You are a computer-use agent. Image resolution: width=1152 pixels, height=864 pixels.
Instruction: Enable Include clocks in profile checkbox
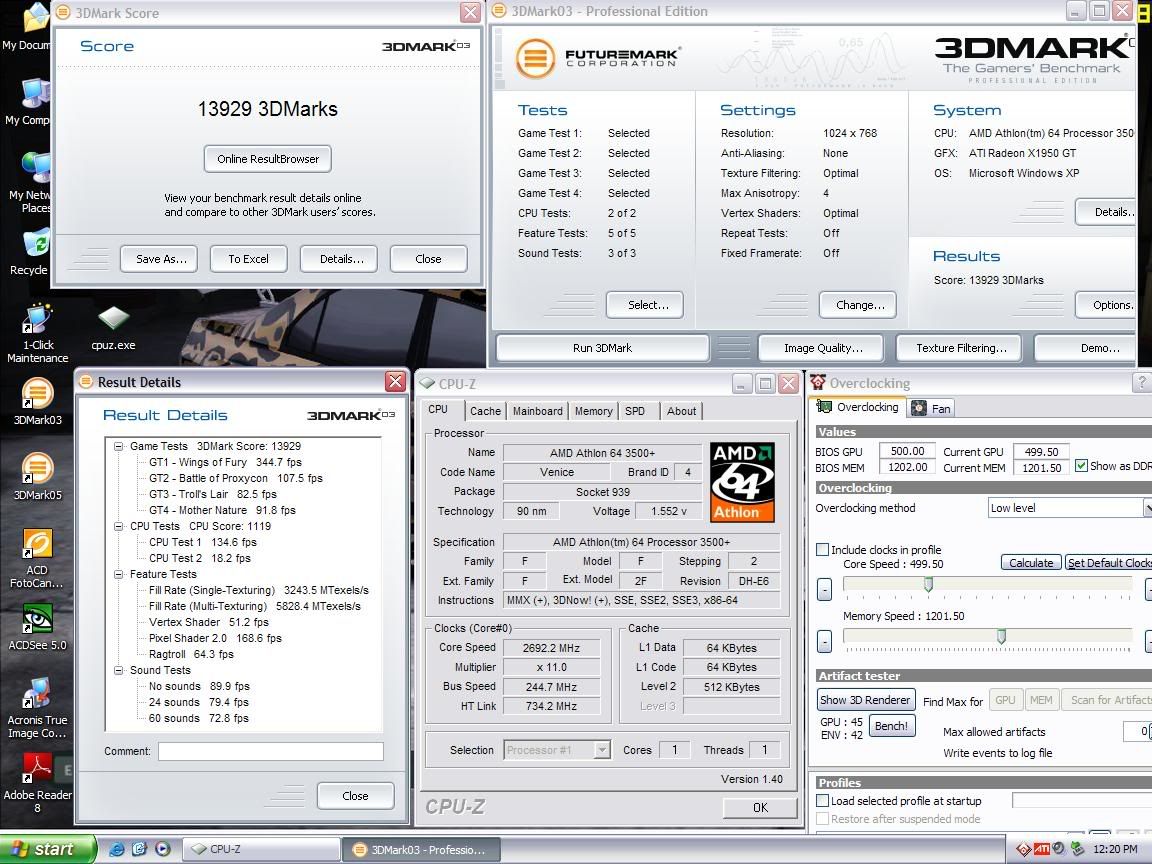pos(823,550)
